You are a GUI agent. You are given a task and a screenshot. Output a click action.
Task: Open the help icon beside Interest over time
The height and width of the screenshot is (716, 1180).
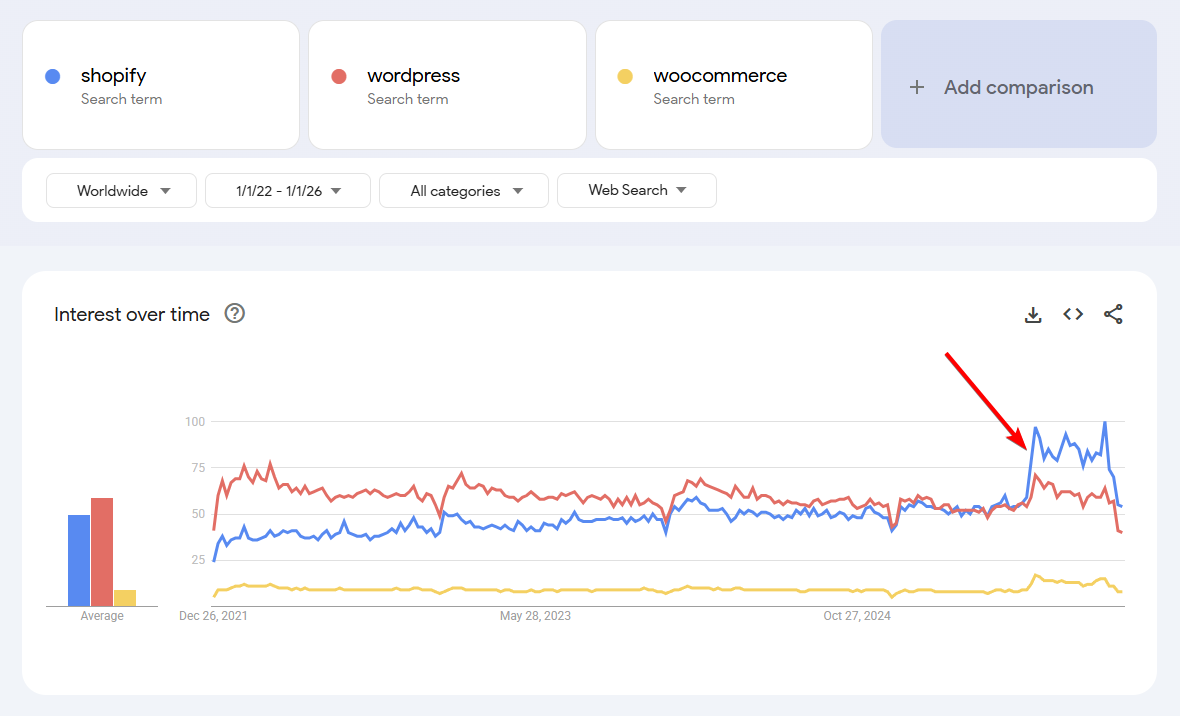tap(235, 314)
